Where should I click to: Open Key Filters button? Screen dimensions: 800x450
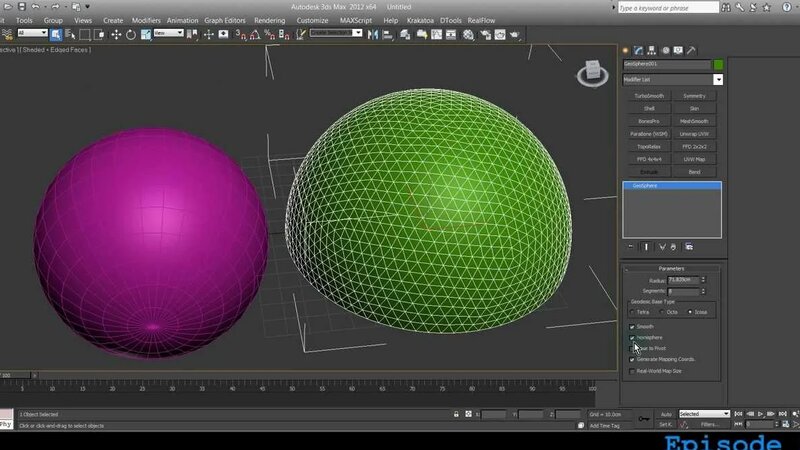click(x=710, y=424)
